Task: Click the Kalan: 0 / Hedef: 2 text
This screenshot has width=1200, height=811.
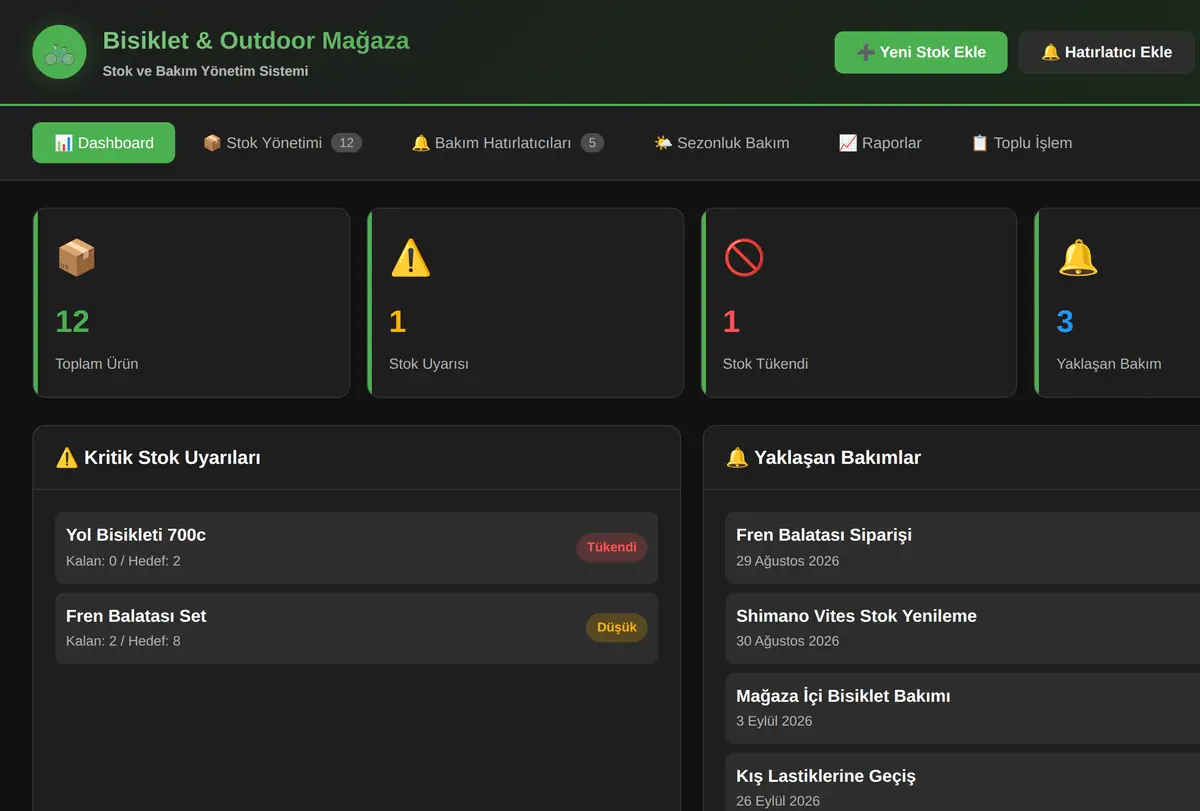Action: [123, 561]
